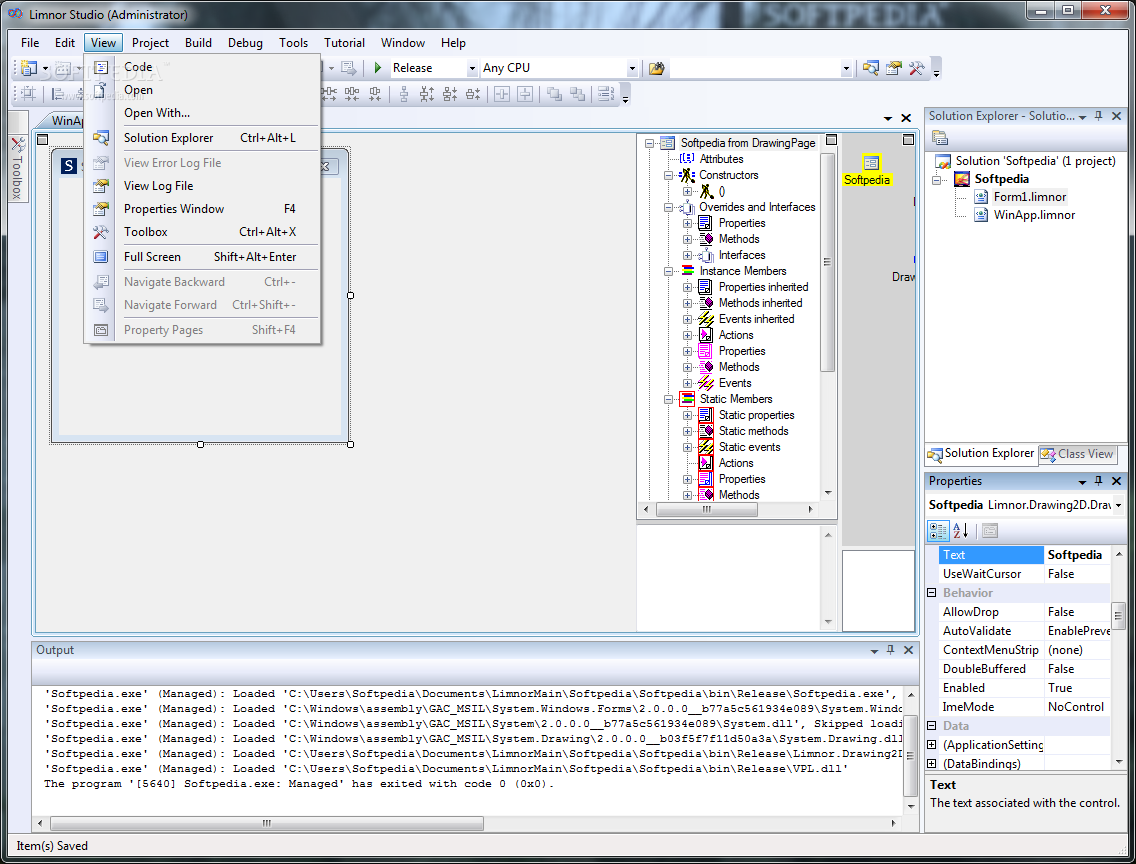Expand the Properties inherited tree node
1136x864 pixels.
point(688,288)
